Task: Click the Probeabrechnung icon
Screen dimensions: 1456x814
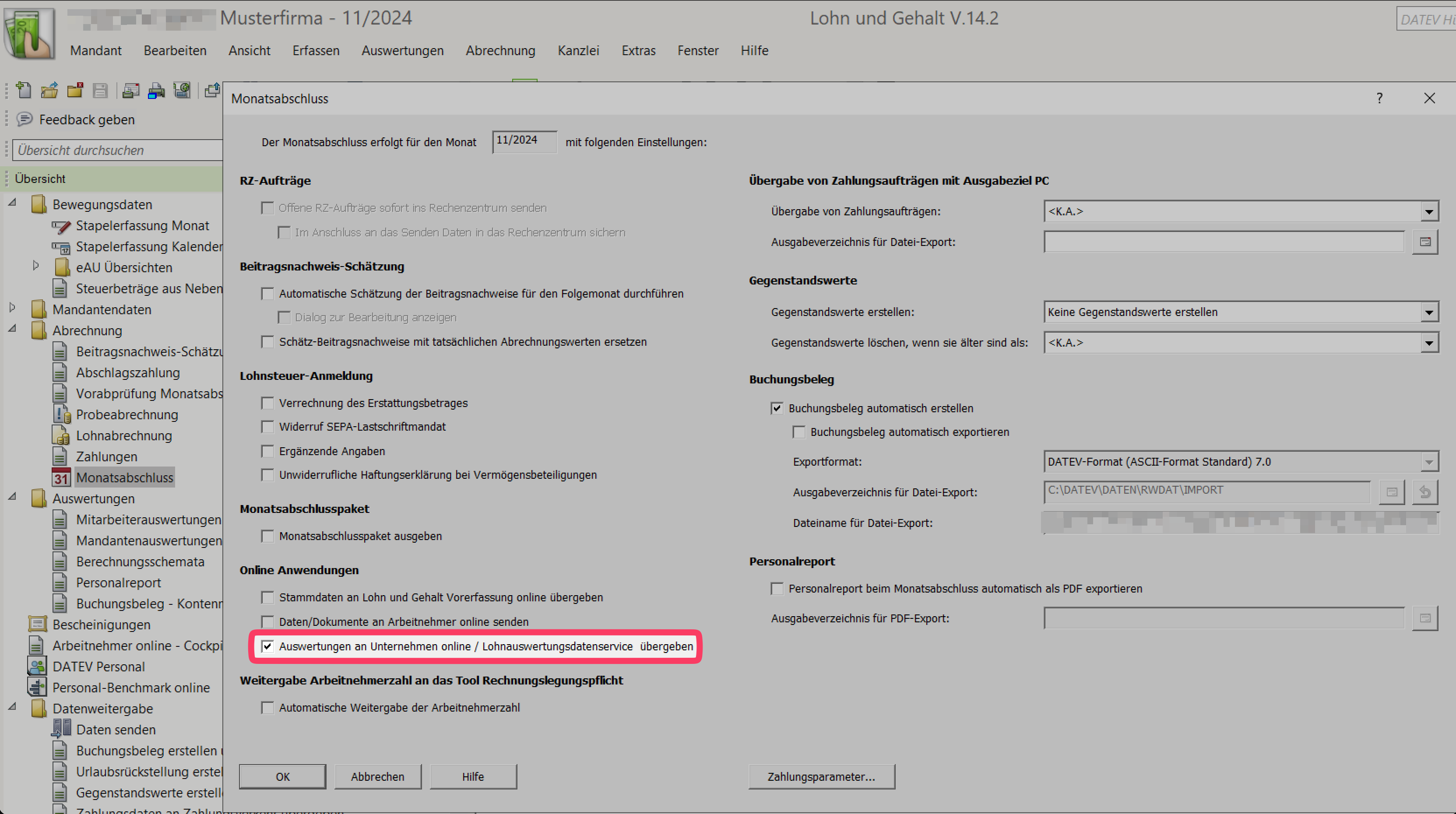Action: tap(61, 414)
